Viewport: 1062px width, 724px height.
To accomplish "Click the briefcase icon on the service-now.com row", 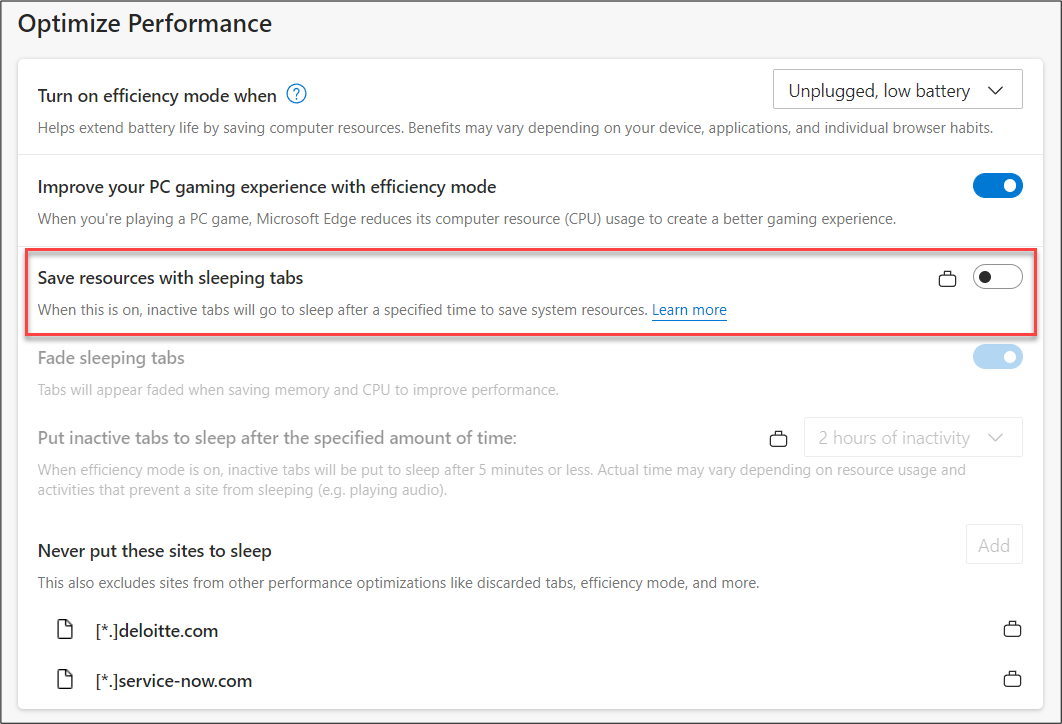I will click(x=1012, y=680).
